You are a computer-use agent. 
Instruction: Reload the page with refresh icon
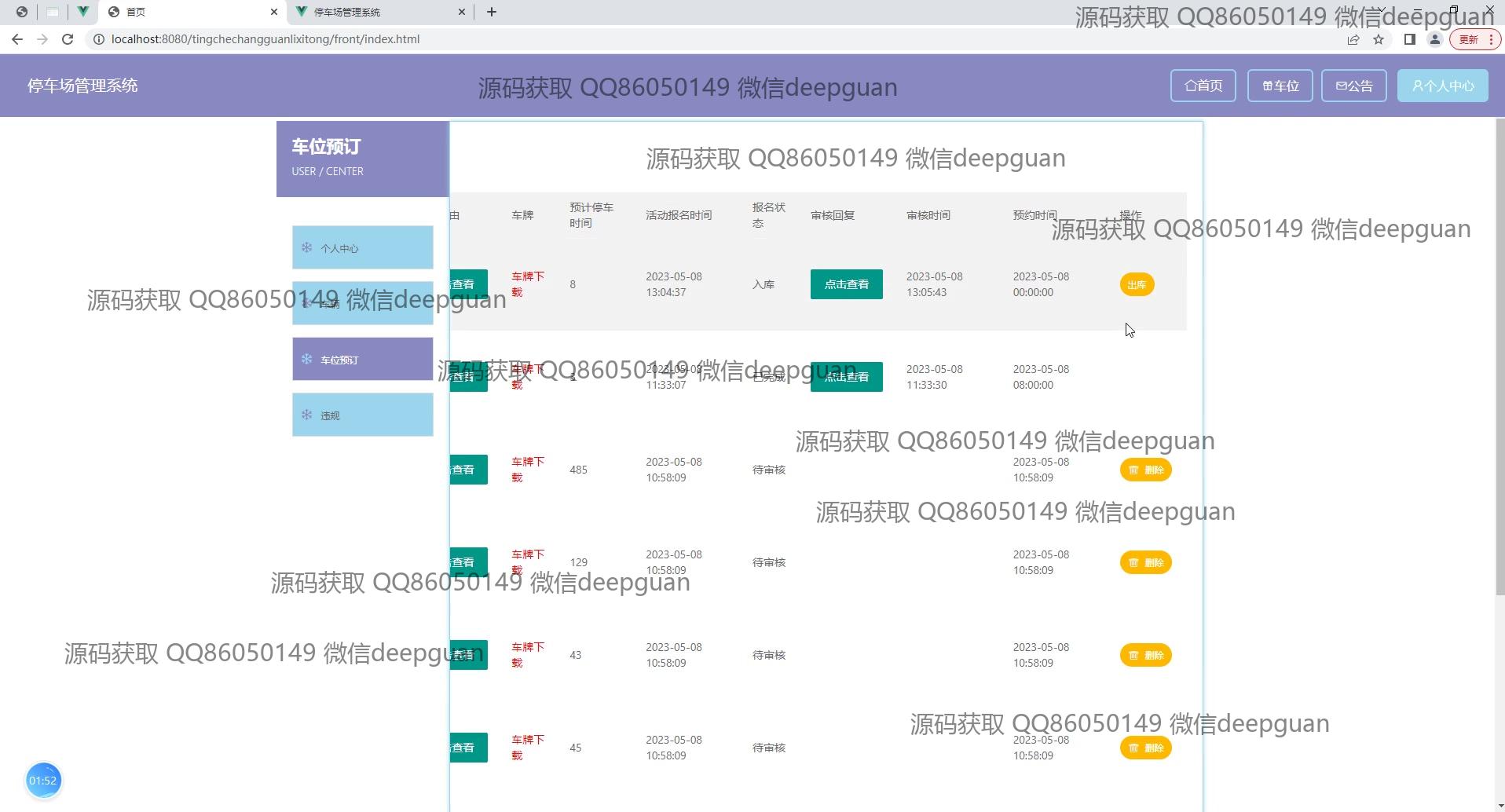(68, 39)
